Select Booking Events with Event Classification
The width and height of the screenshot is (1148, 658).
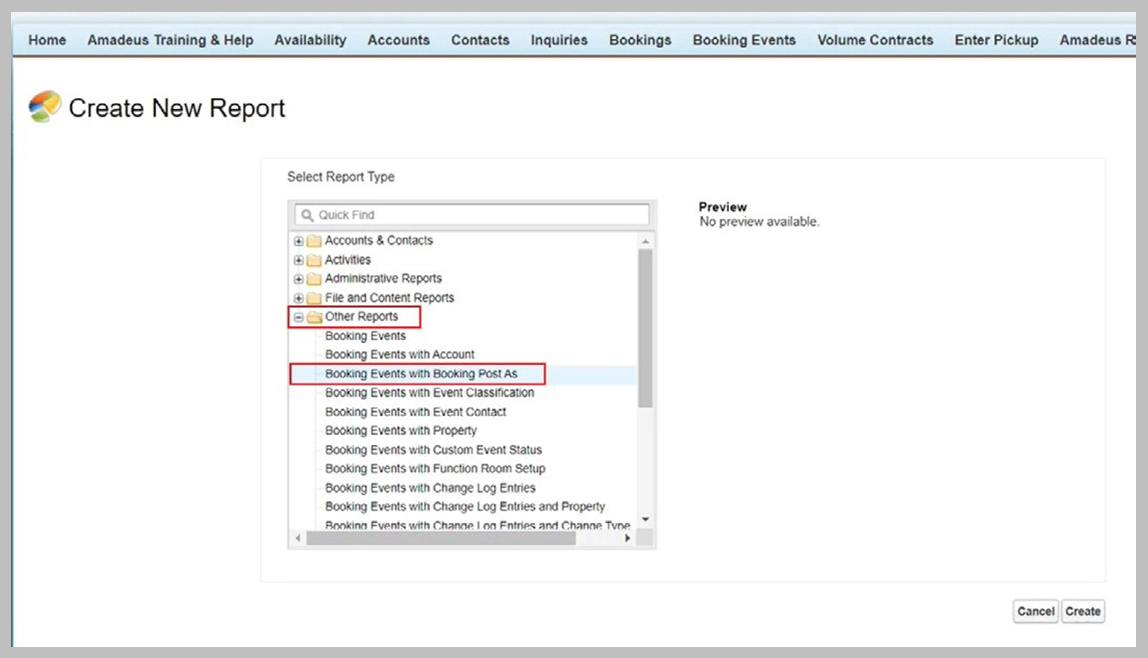click(x=430, y=392)
